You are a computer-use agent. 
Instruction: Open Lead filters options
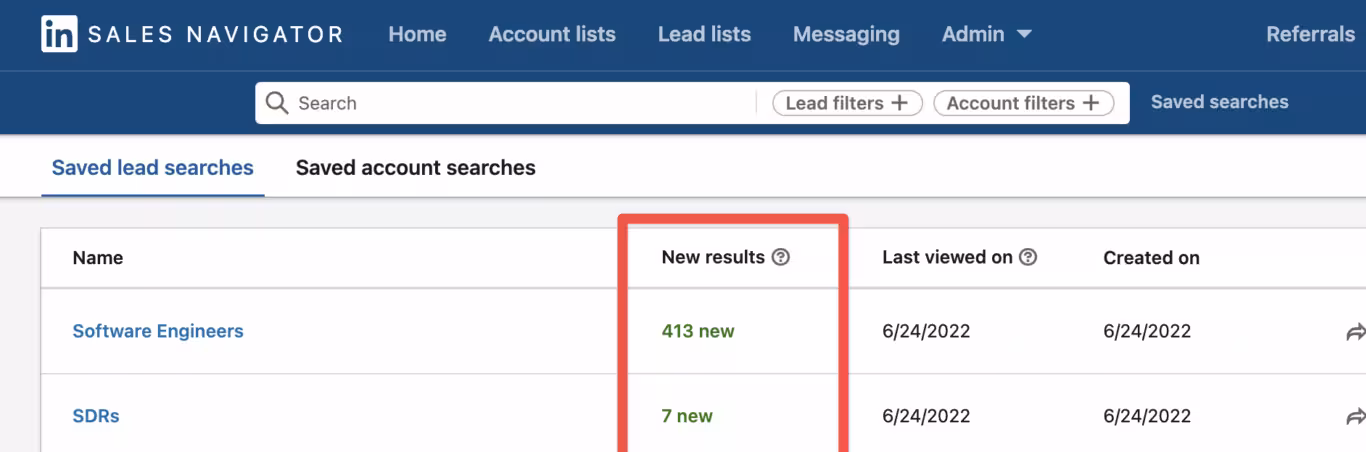(847, 103)
